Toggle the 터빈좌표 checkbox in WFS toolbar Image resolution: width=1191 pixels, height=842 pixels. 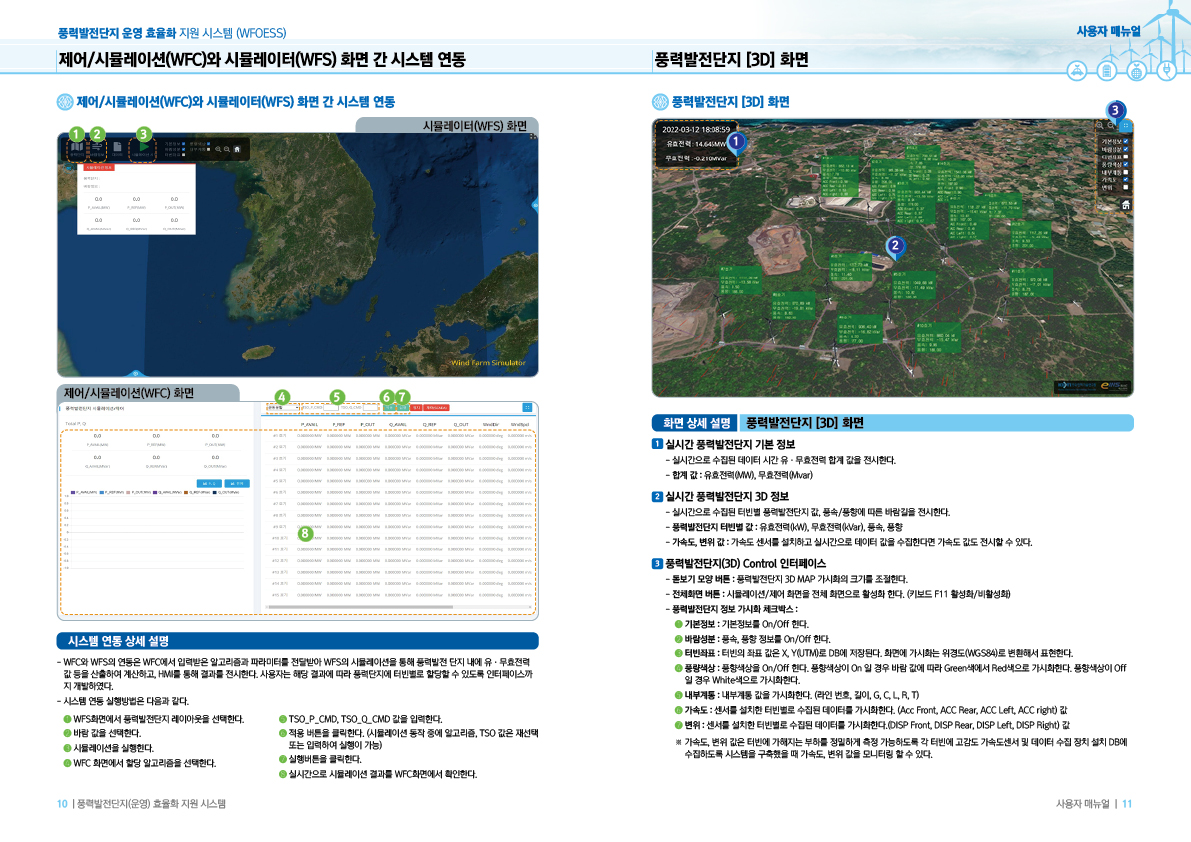coord(183,155)
